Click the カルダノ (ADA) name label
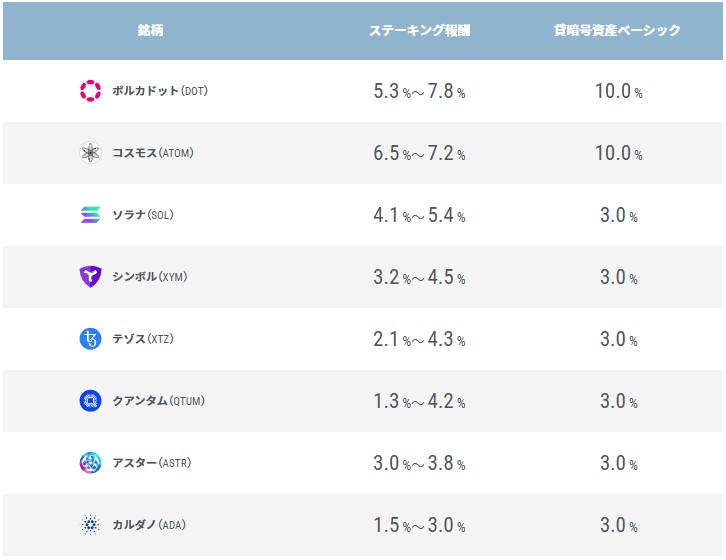The height and width of the screenshot is (560, 726). click(x=149, y=525)
